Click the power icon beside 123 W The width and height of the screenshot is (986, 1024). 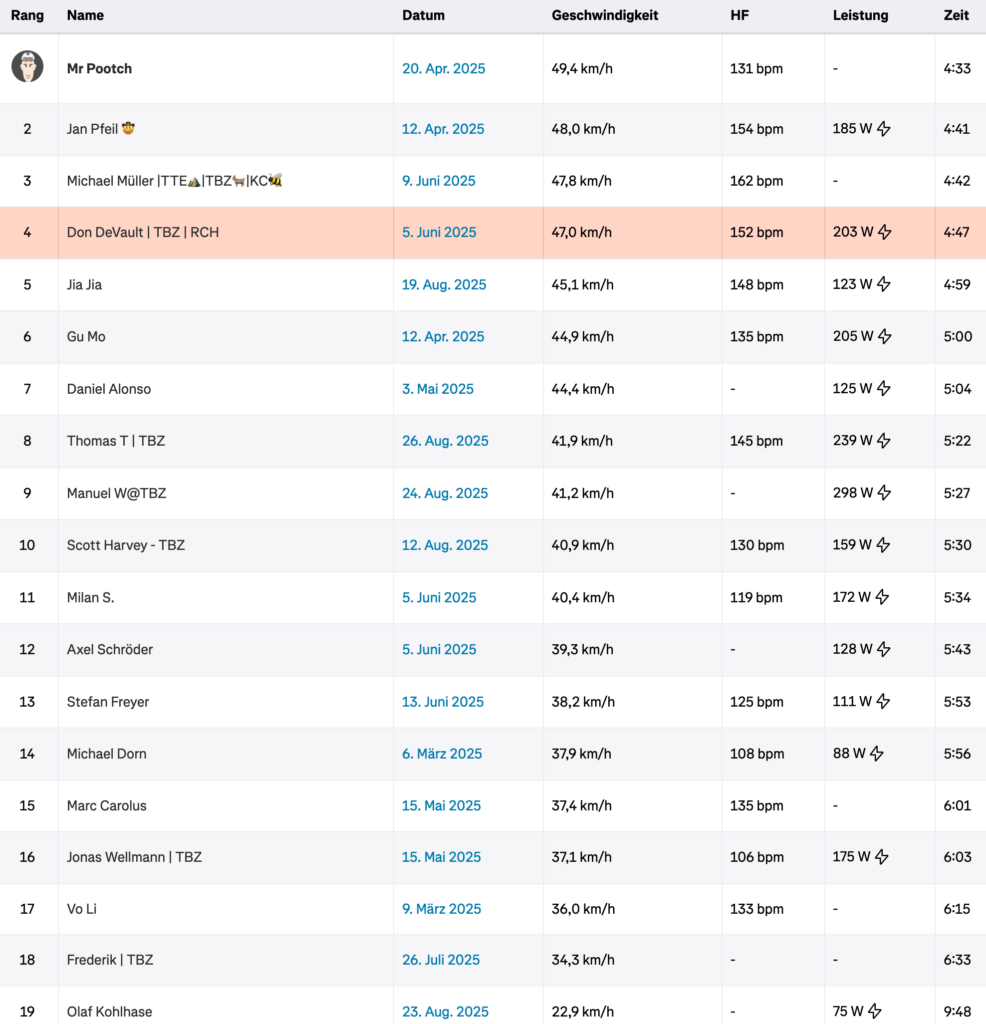pos(884,285)
